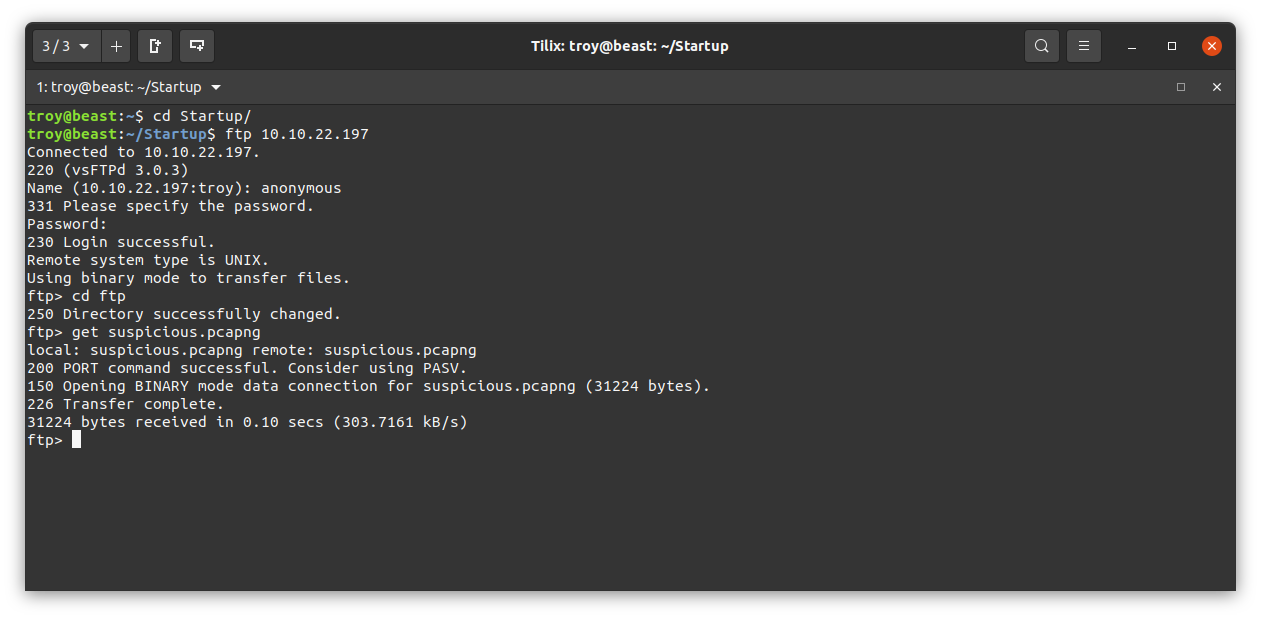The height and width of the screenshot is (619, 1261).
Task: Close the Tilix window
Action: coord(1212,46)
